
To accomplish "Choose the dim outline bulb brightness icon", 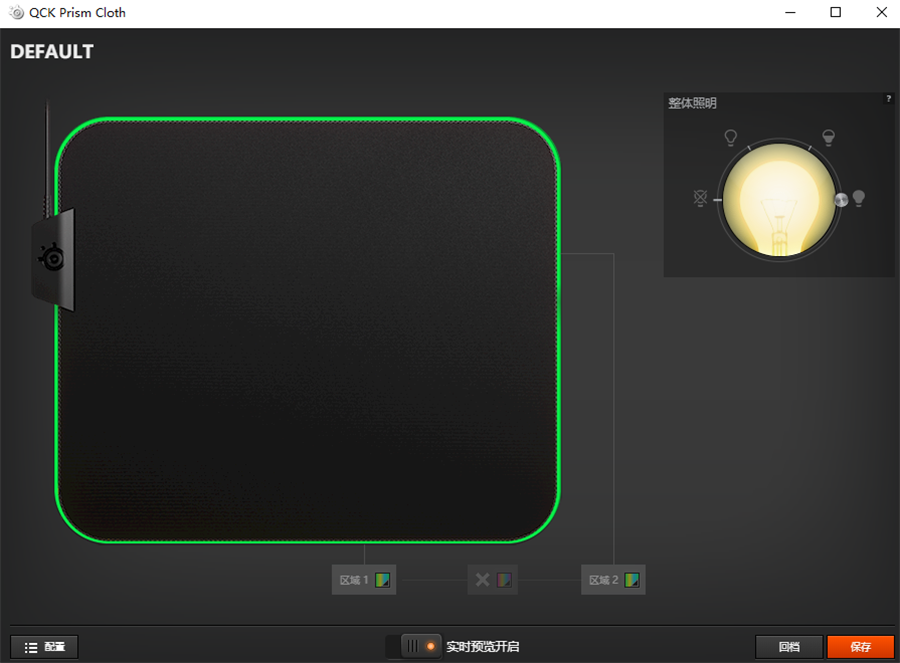I will click(x=730, y=137).
